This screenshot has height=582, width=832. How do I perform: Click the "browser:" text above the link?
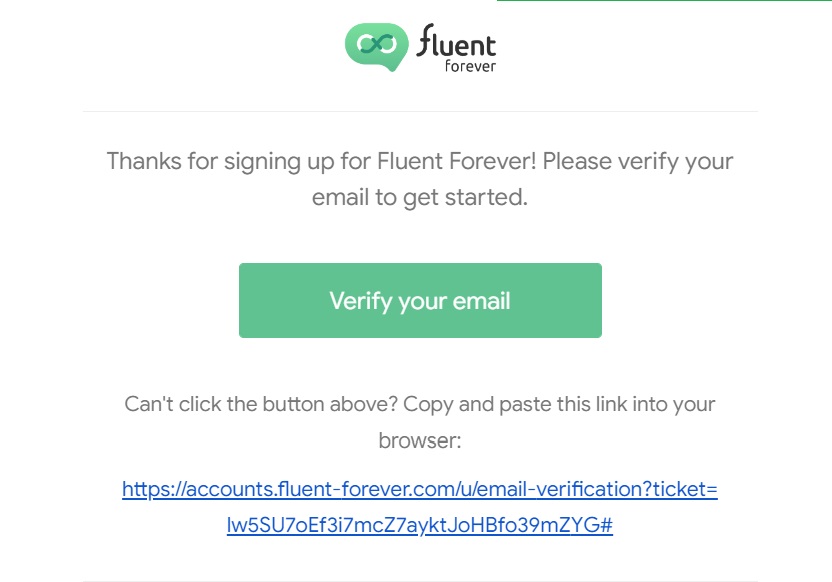point(419,440)
